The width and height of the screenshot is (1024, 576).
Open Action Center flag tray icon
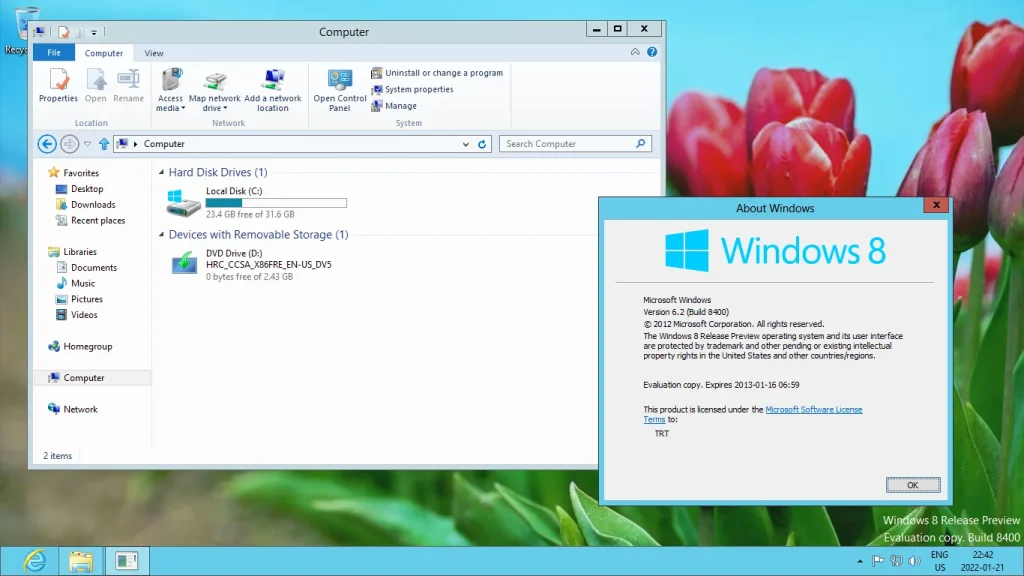[878, 561]
